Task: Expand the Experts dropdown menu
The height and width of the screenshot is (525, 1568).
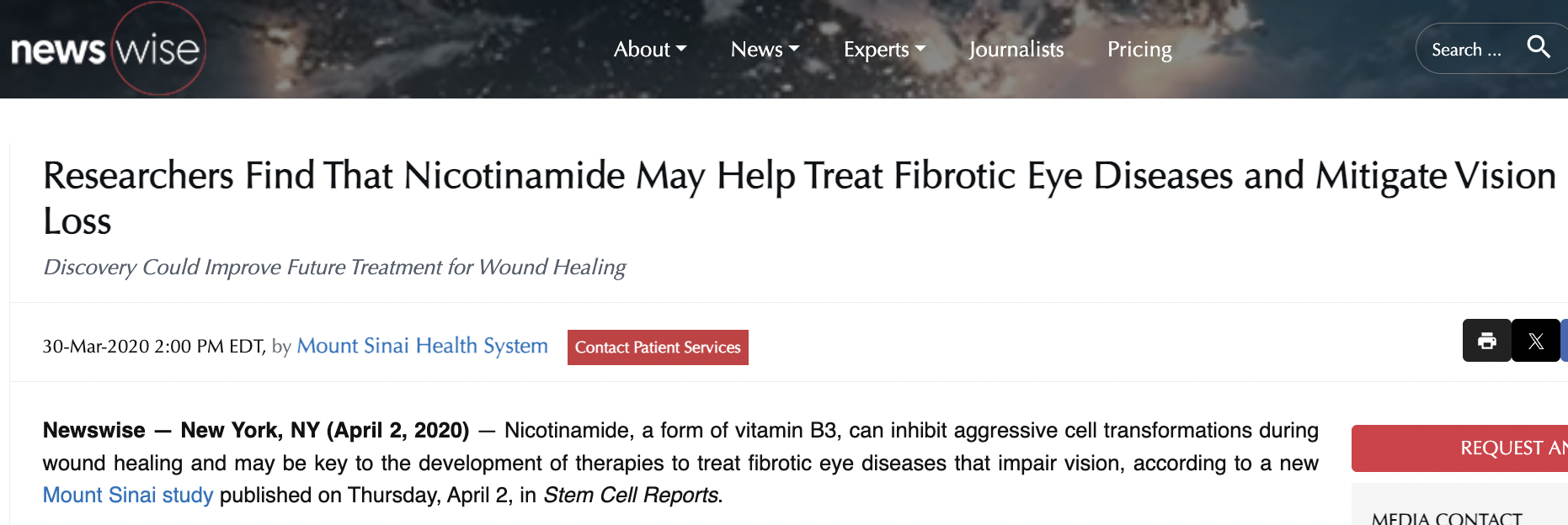Action: click(884, 50)
